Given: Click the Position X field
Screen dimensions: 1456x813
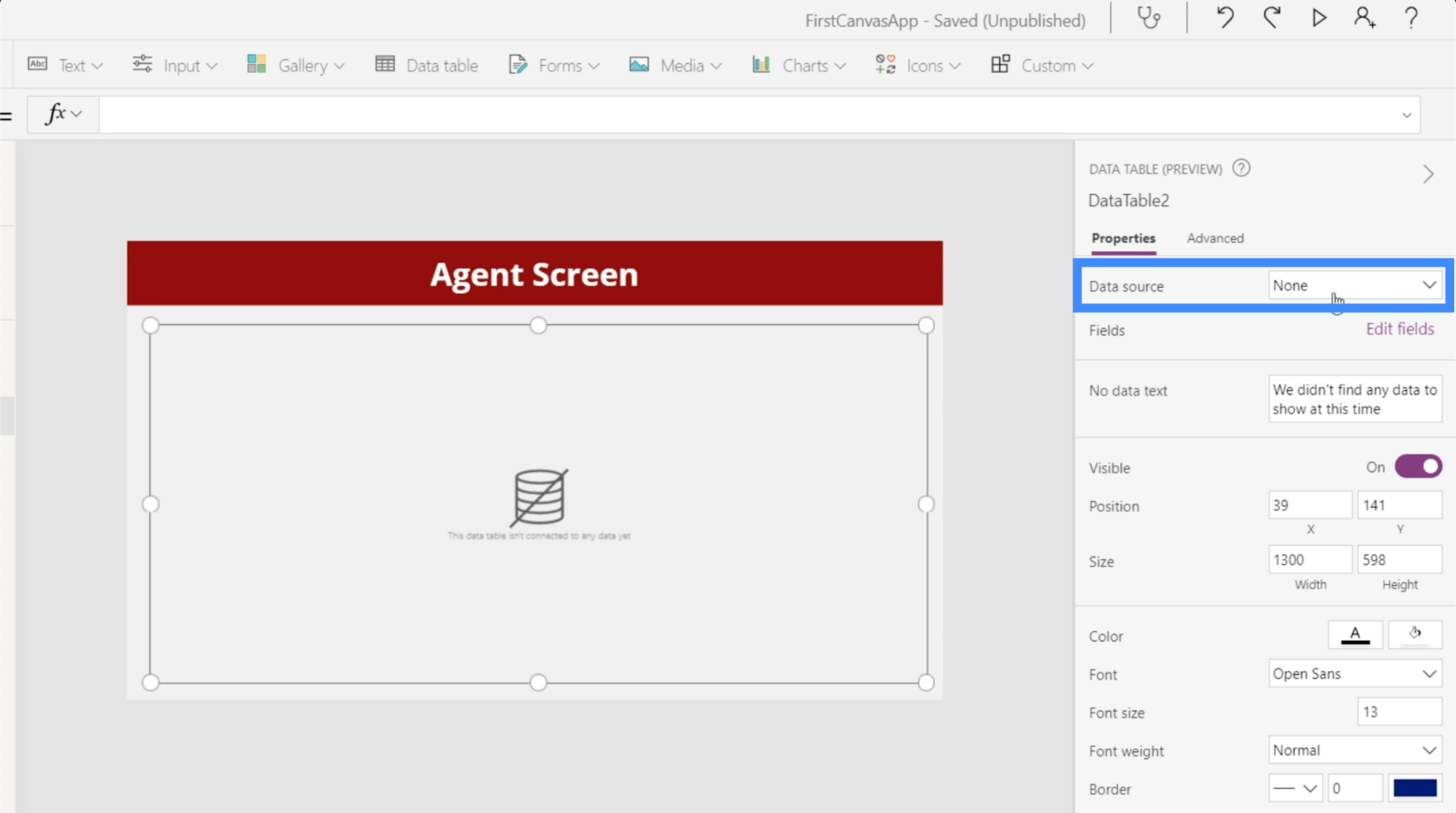Looking at the screenshot, I should [x=1310, y=504].
